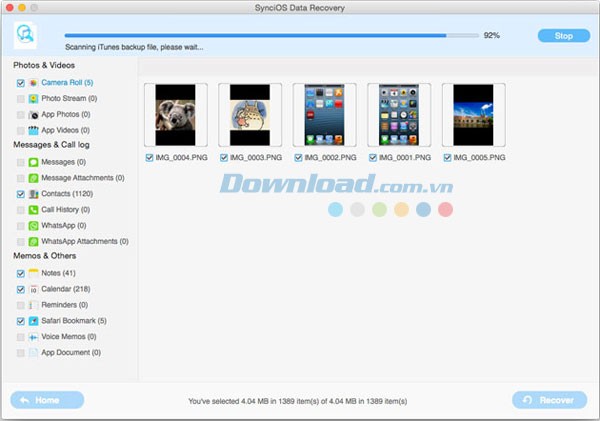This screenshot has width=600, height=421.
Task: Click the App Document icon
Action: pyautogui.click(x=34, y=353)
